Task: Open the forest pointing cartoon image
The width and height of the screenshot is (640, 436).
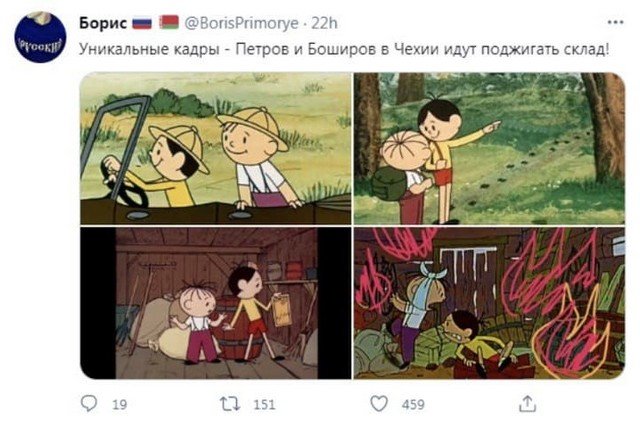Action: coord(489,149)
